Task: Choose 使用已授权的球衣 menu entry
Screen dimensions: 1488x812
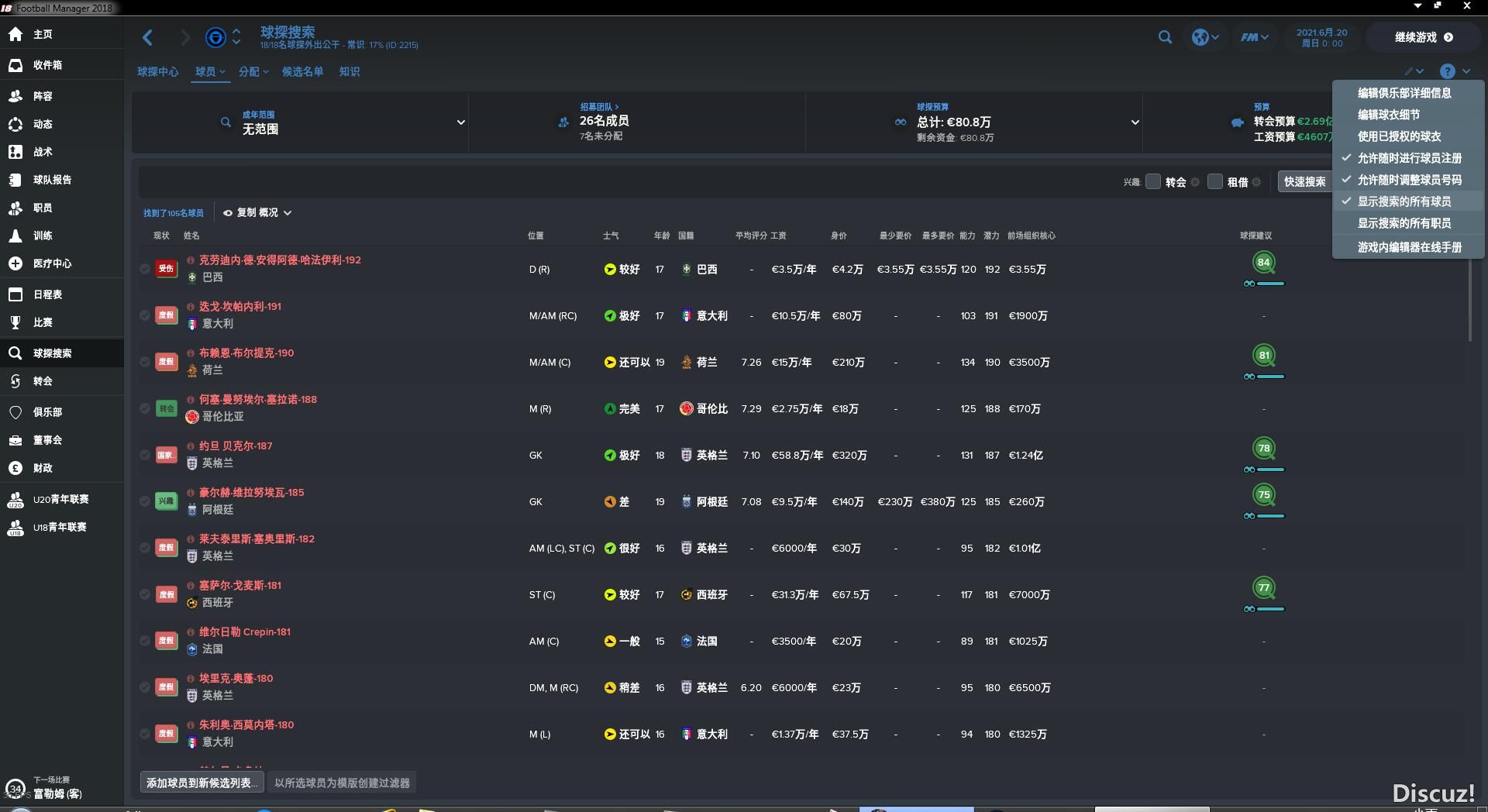Action: [1408, 136]
